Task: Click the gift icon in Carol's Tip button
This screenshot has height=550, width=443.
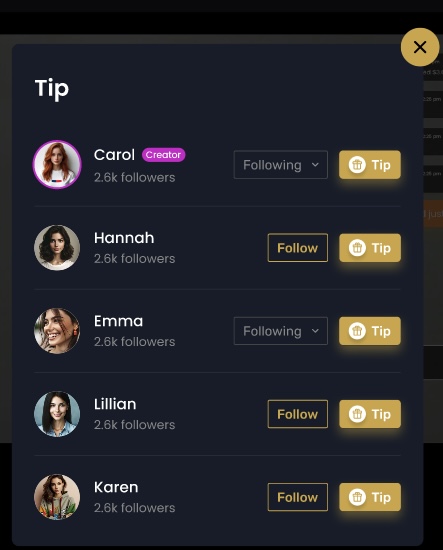Action: pyautogui.click(x=357, y=165)
